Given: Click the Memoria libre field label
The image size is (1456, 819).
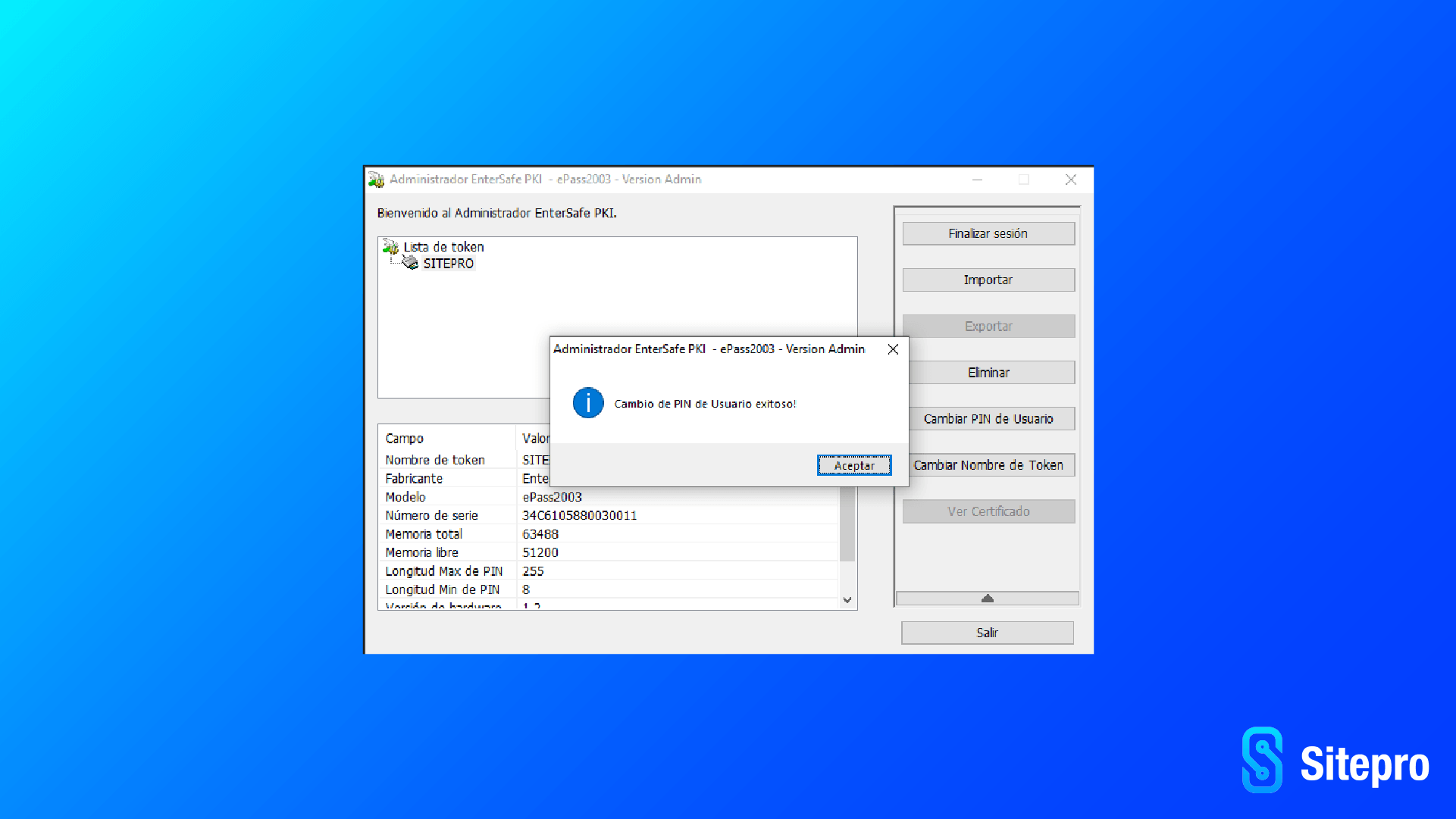Looking at the screenshot, I should tap(422, 552).
